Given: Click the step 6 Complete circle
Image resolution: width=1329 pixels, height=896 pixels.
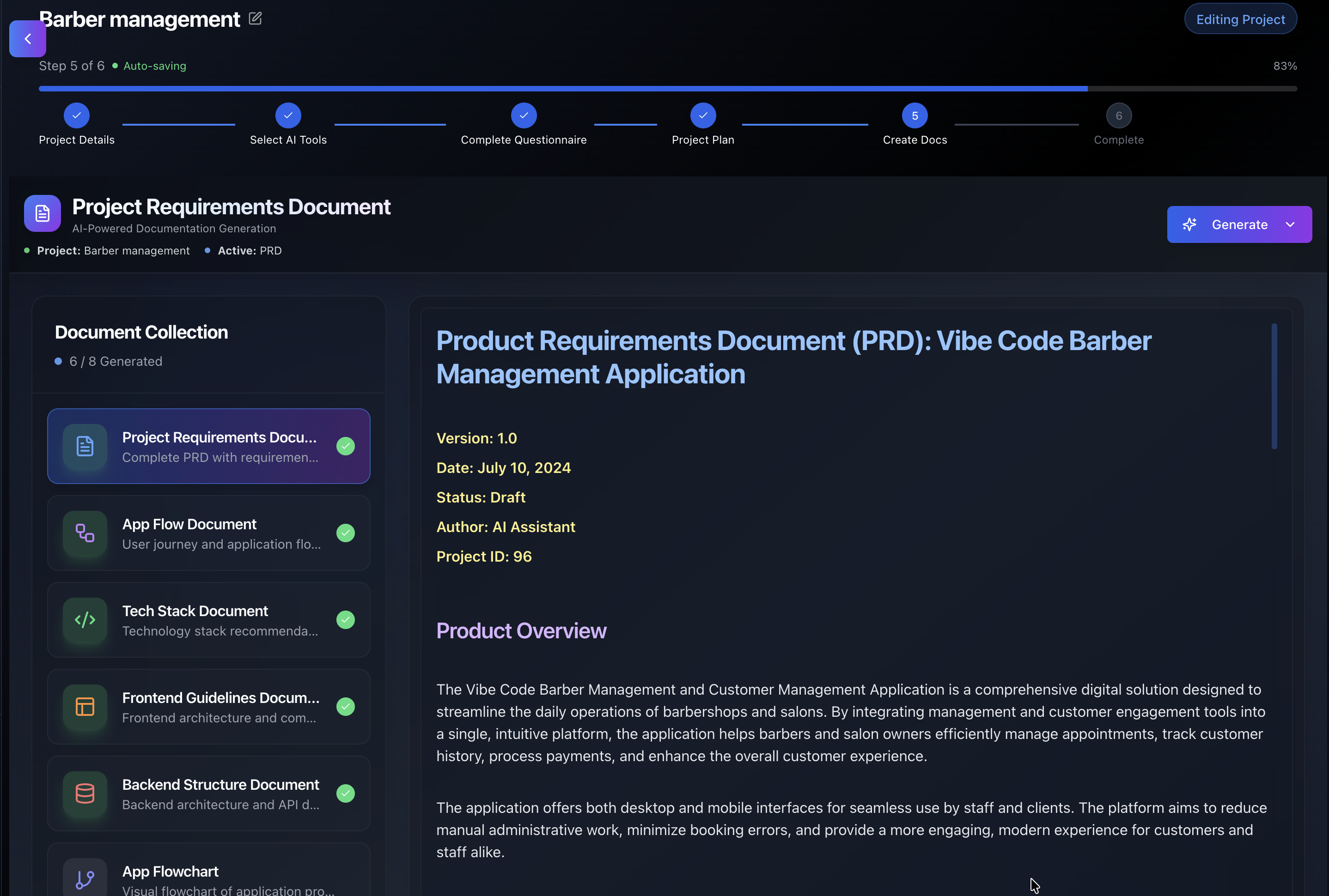Looking at the screenshot, I should coord(1119,115).
